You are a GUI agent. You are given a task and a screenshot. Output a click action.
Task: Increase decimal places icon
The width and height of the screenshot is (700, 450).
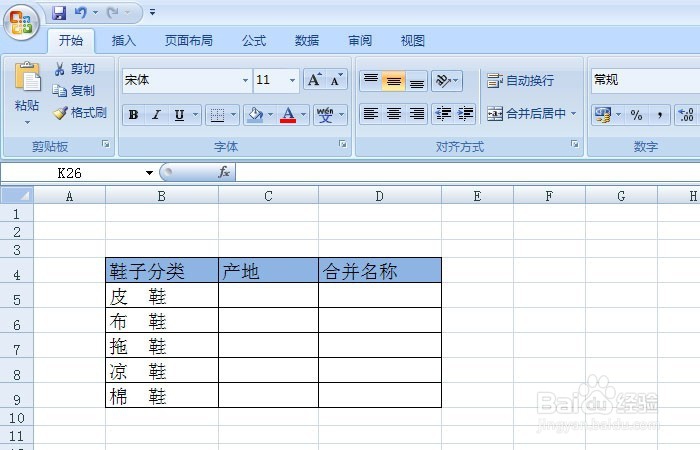pos(686,115)
